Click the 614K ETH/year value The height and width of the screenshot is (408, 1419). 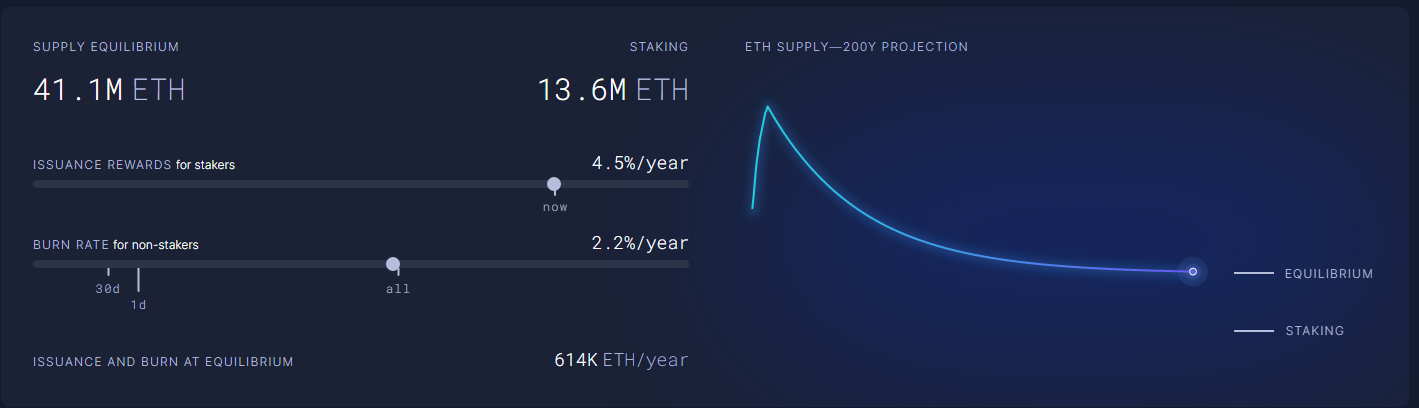621,360
